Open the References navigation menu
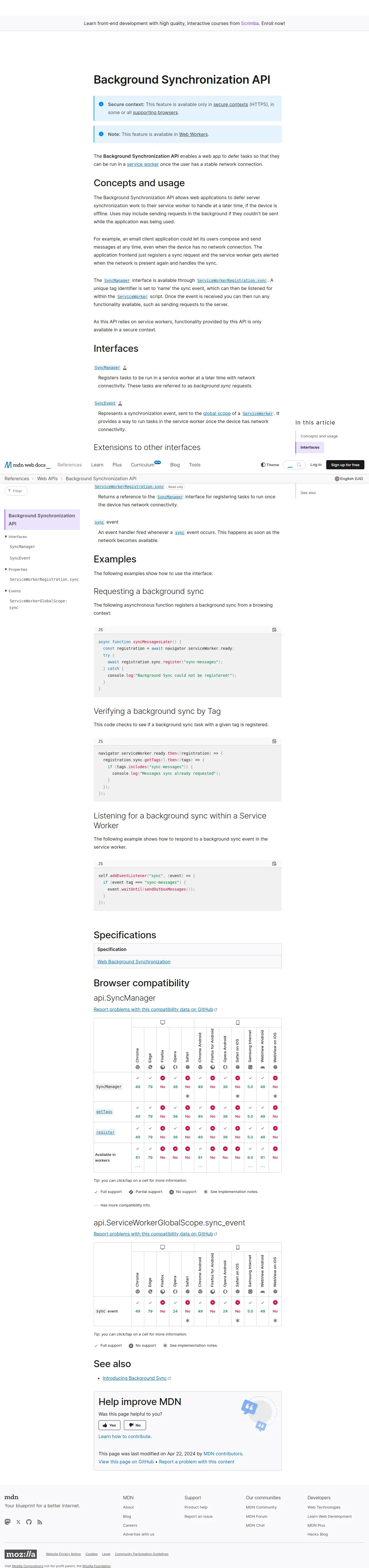The height and width of the screenshot is (1568, 369). click(x=70, y=464)
